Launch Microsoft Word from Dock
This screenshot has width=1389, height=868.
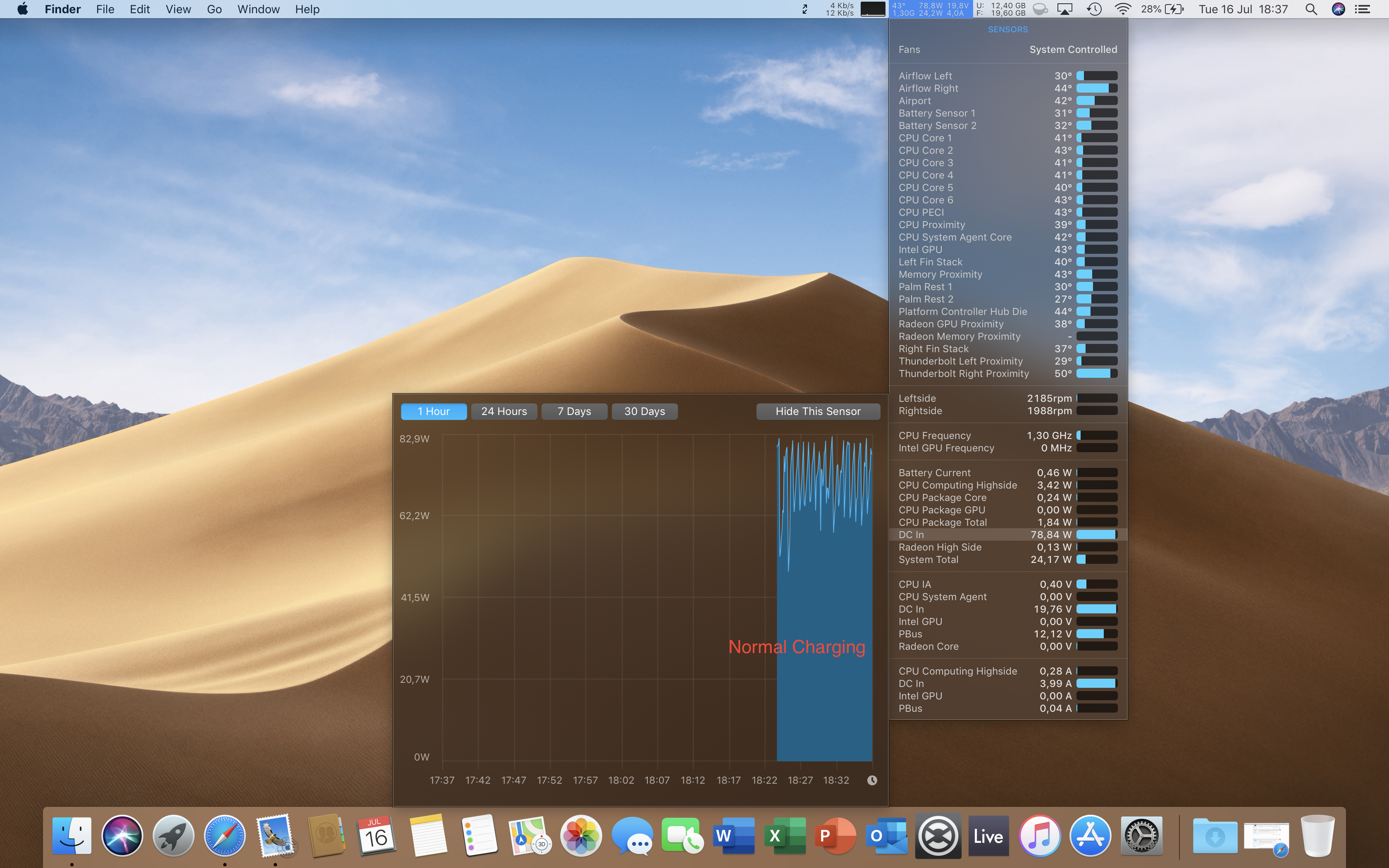(x=733, y=835)
